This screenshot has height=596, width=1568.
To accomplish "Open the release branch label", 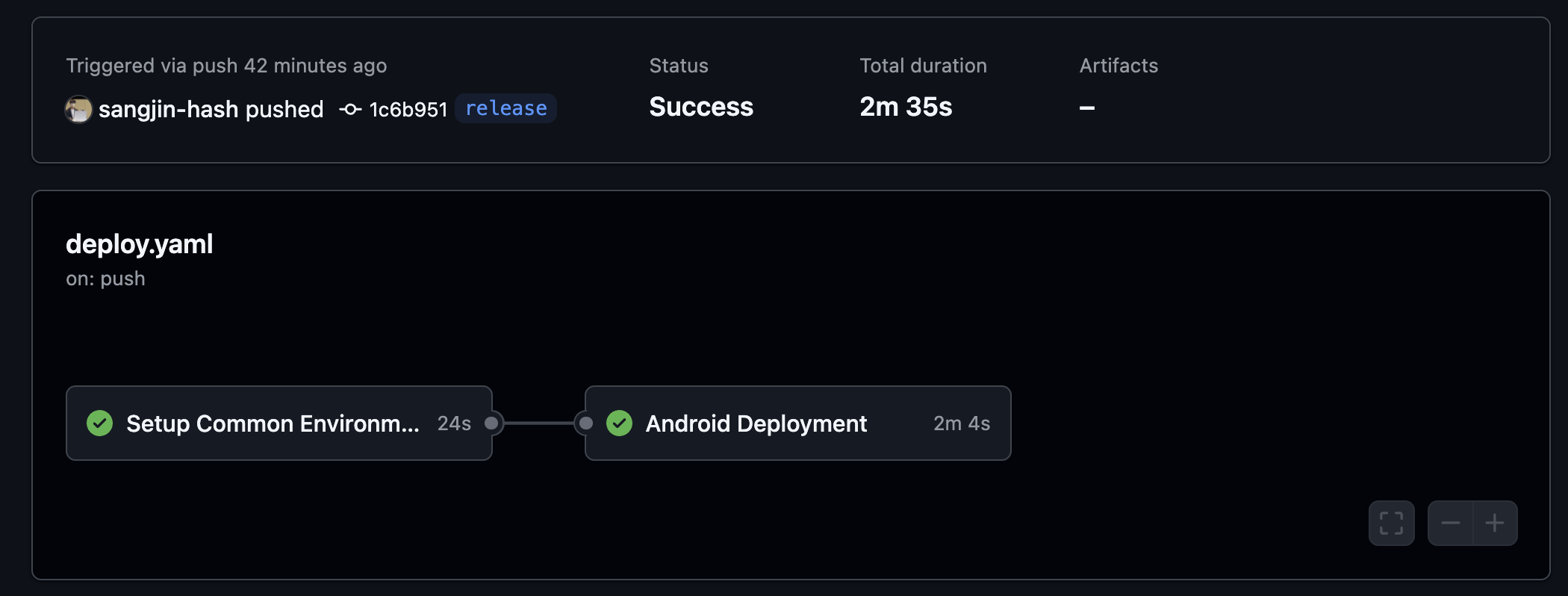I will point(506,108).
